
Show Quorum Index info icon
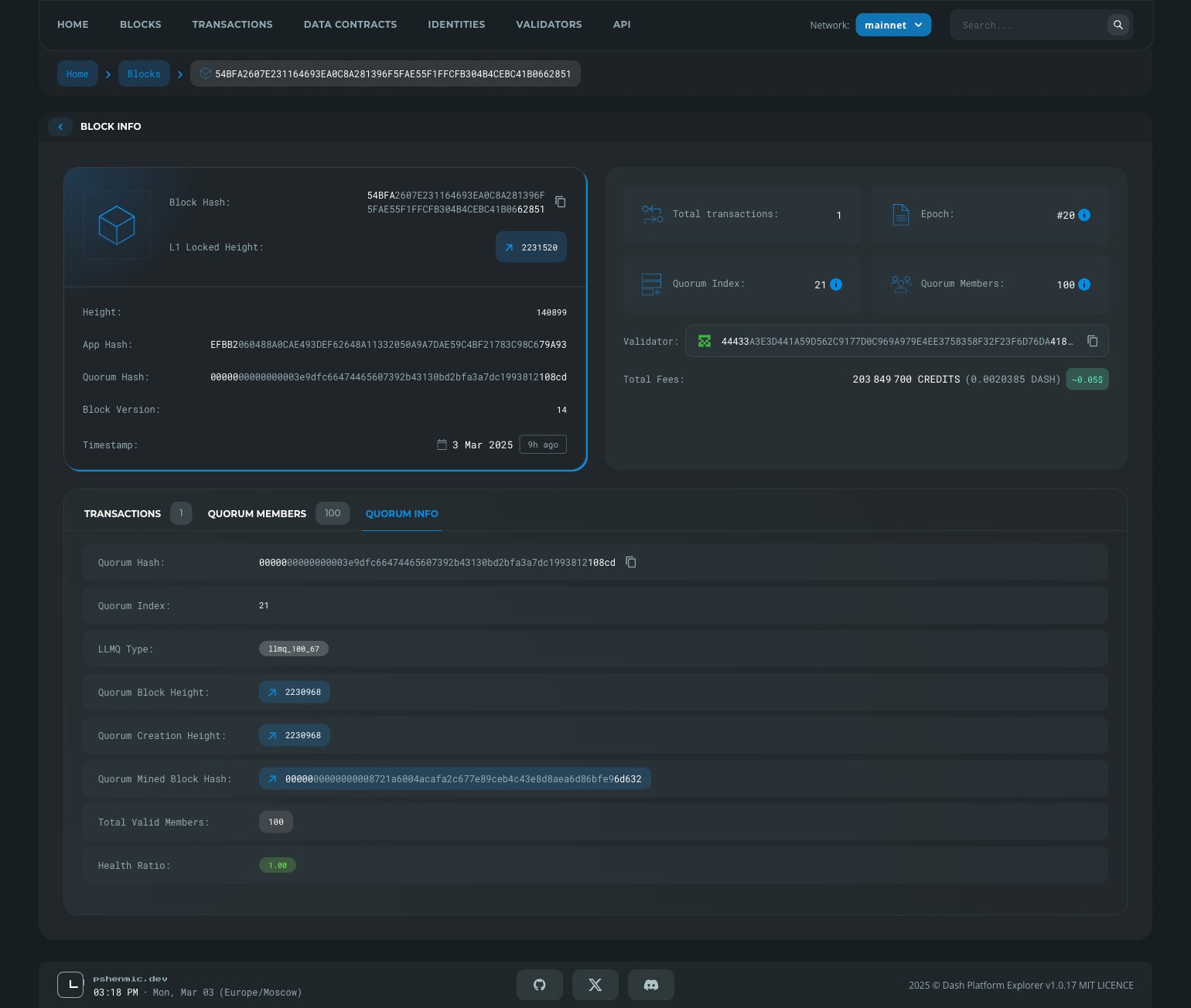tap(836, 284)
